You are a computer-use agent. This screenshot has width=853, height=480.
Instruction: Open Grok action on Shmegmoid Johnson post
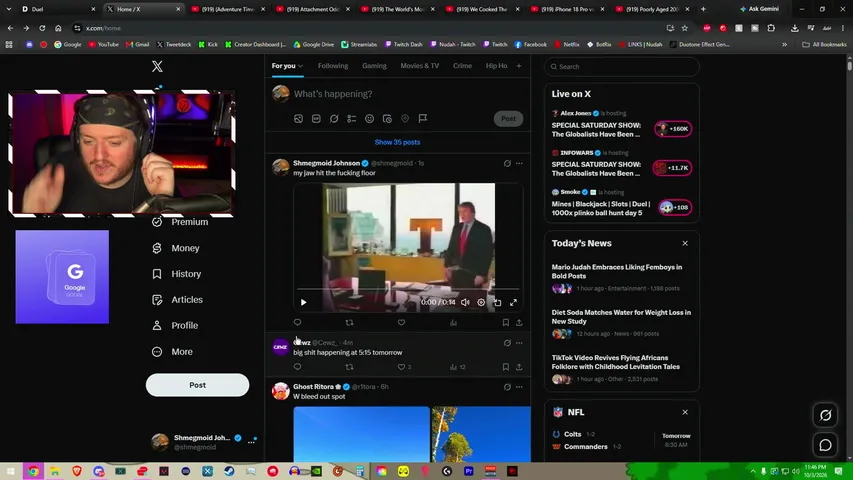[507, 163]
